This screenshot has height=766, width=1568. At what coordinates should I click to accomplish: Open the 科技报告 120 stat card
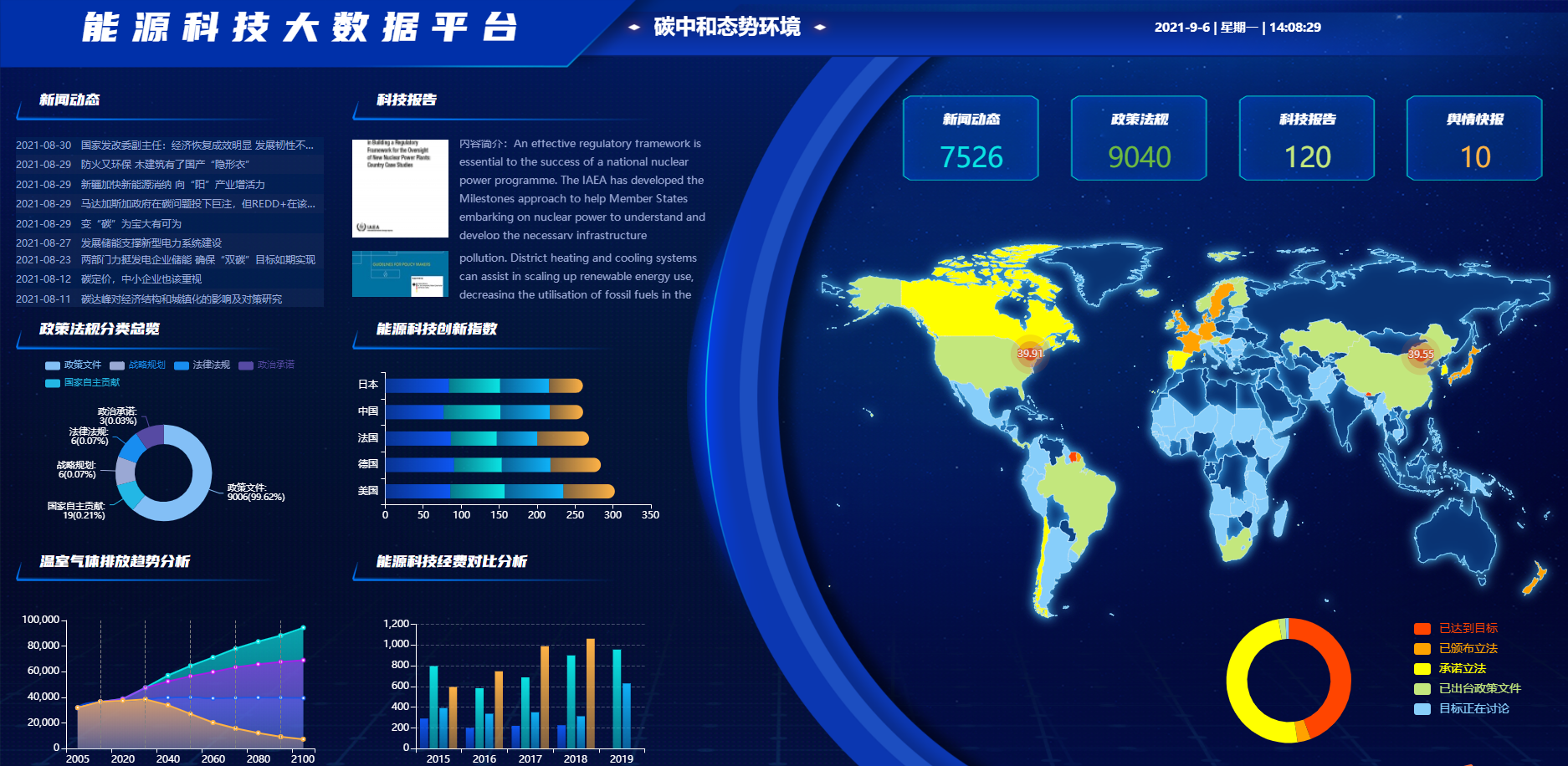click(x=1307, y=138)
